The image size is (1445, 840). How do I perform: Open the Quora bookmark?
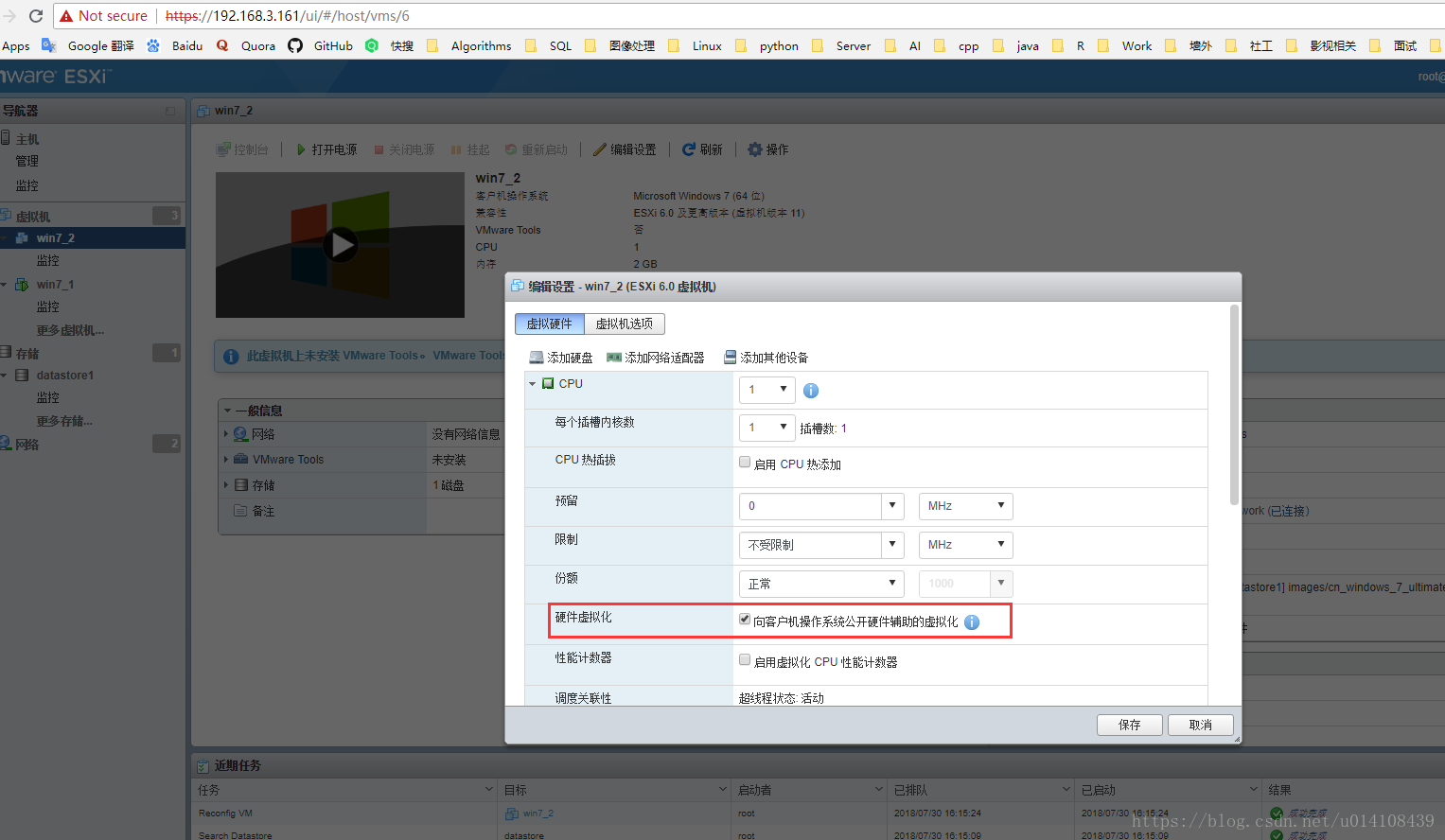246,45
